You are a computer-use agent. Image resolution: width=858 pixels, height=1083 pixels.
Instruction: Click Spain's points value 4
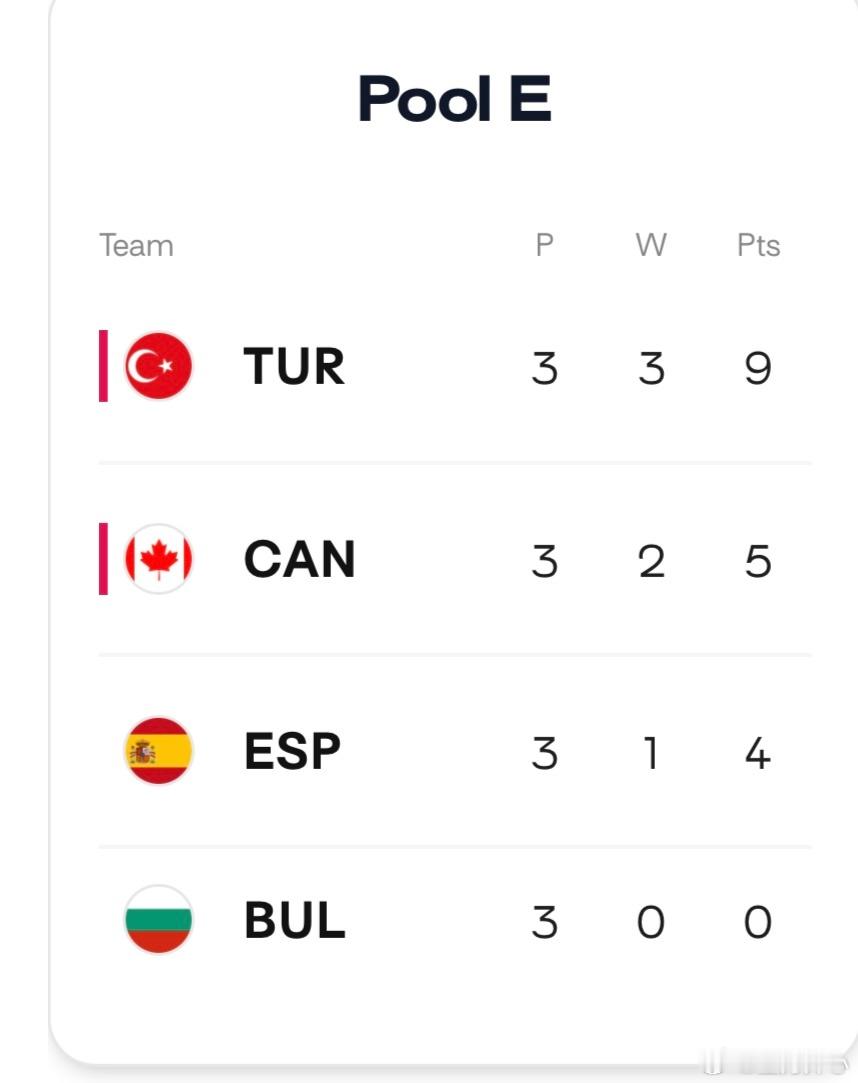pyautogui.click(x=758, y=752)
